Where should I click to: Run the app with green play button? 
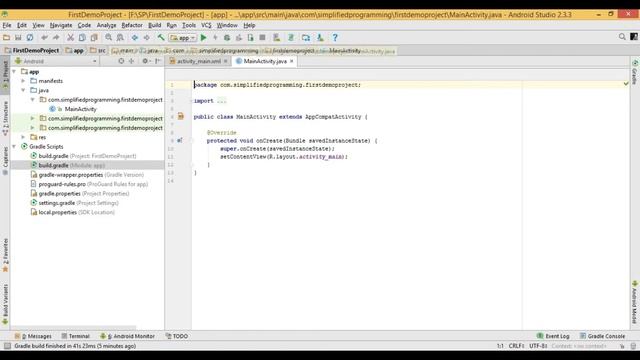pos(203,38)
